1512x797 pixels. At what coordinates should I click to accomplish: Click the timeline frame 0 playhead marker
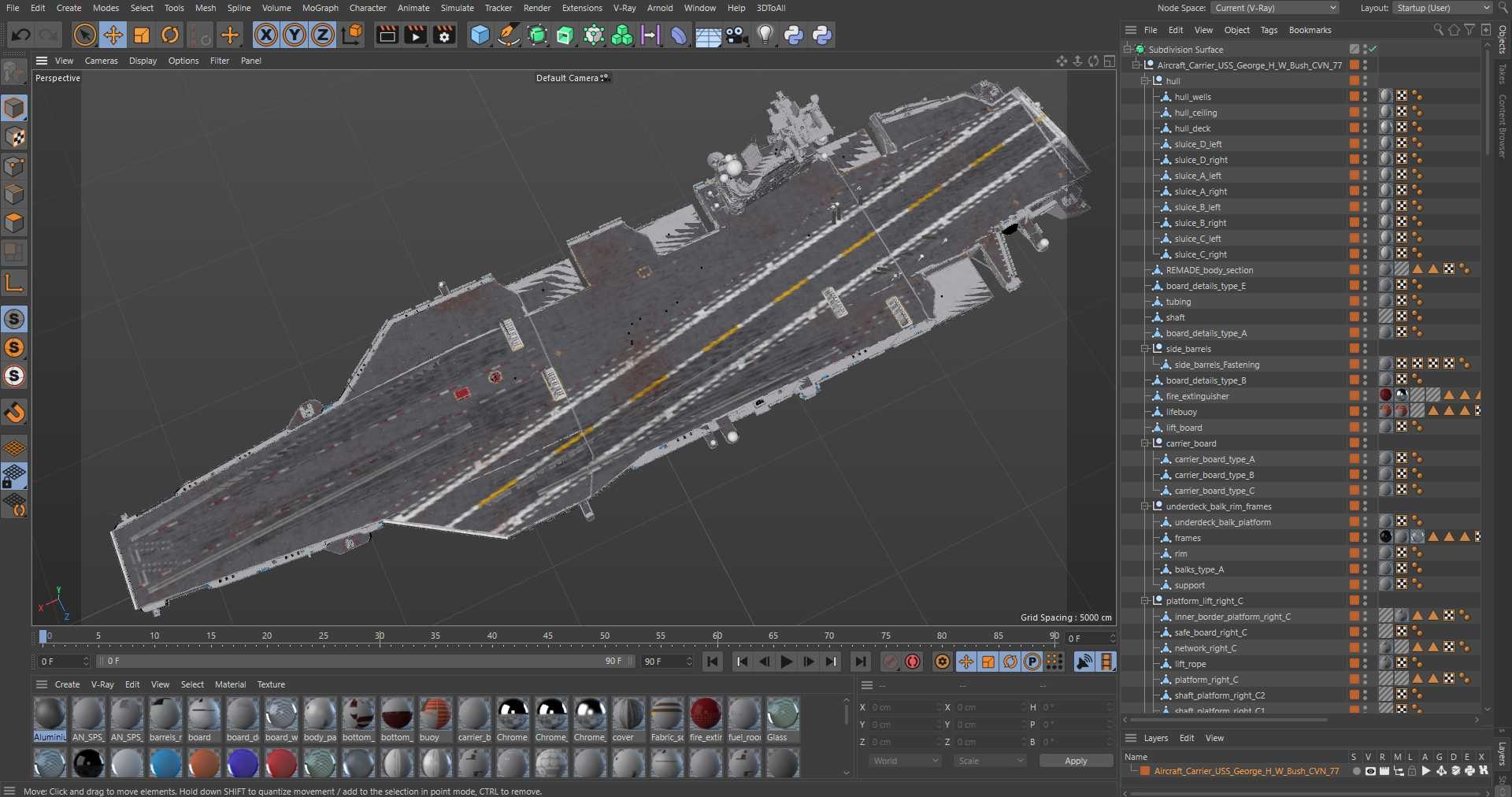pyautogui.click(x=43, y=636)
